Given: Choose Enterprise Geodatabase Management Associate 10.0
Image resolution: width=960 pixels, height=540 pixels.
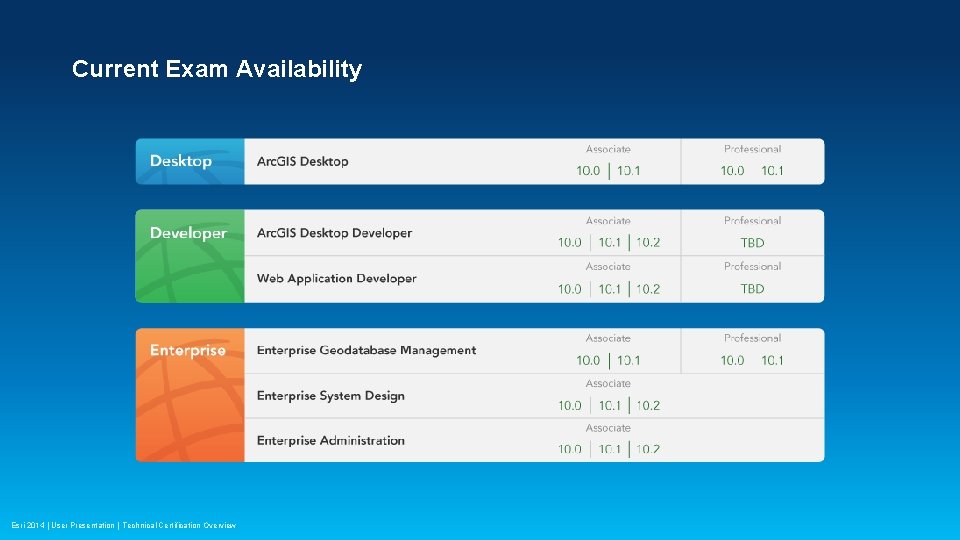Looking at the screenshot, I should click(x=588, y=361).
